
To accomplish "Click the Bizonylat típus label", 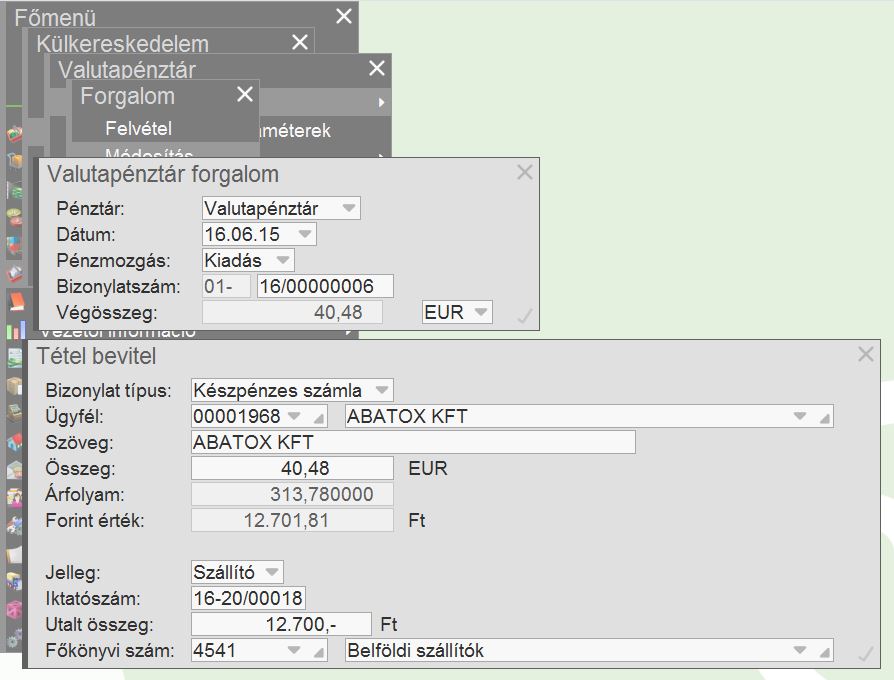I will 108,390.
